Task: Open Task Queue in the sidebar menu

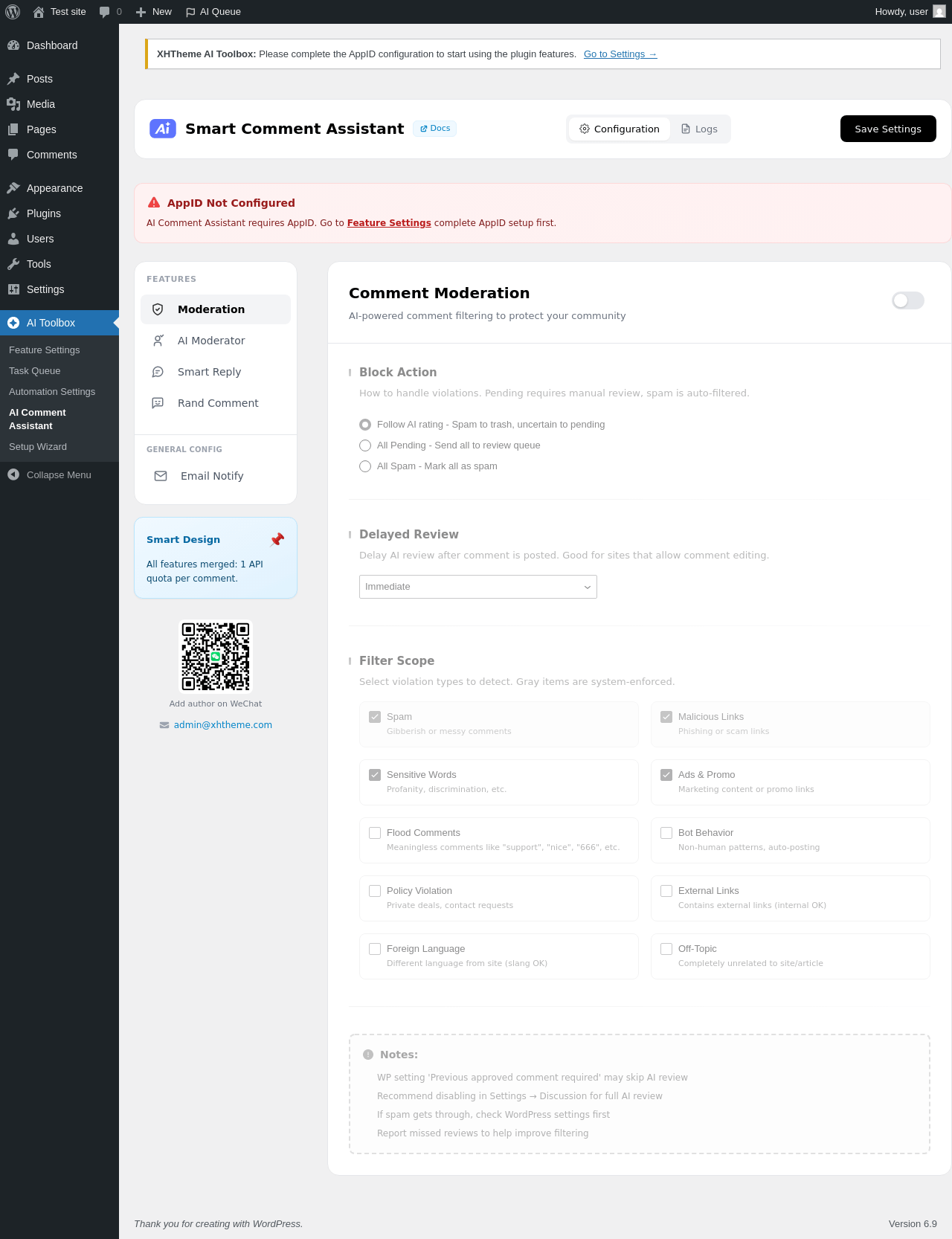Action: pyautogui.click(x=35, y=371)
